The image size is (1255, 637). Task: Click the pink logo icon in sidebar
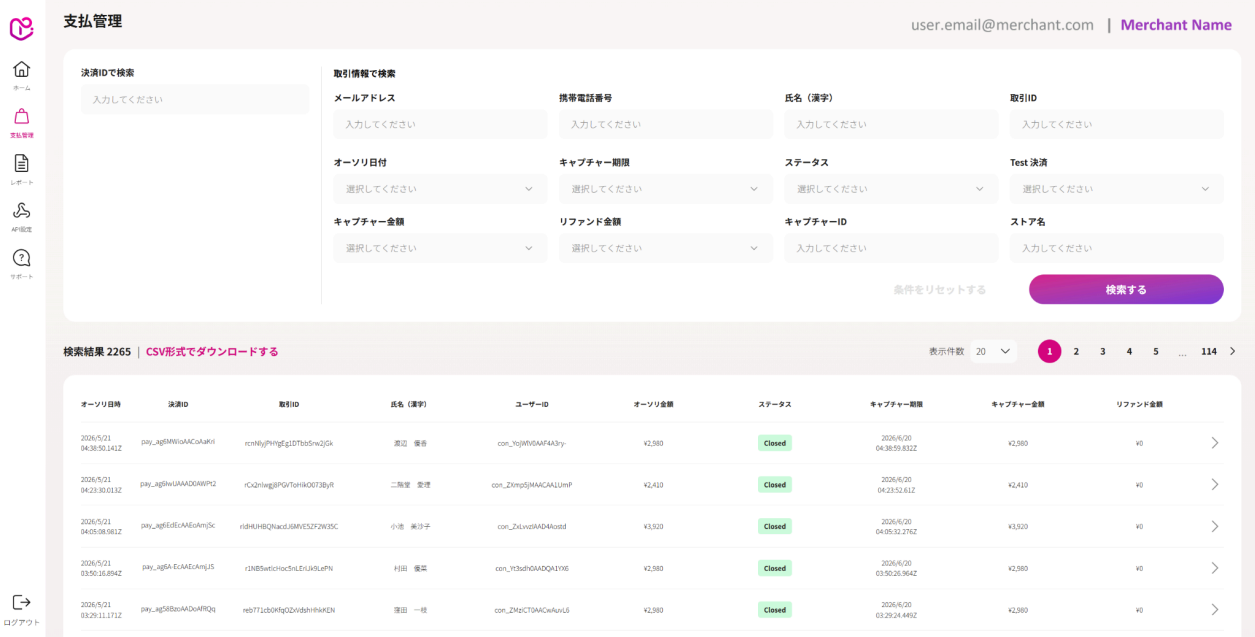22,29
